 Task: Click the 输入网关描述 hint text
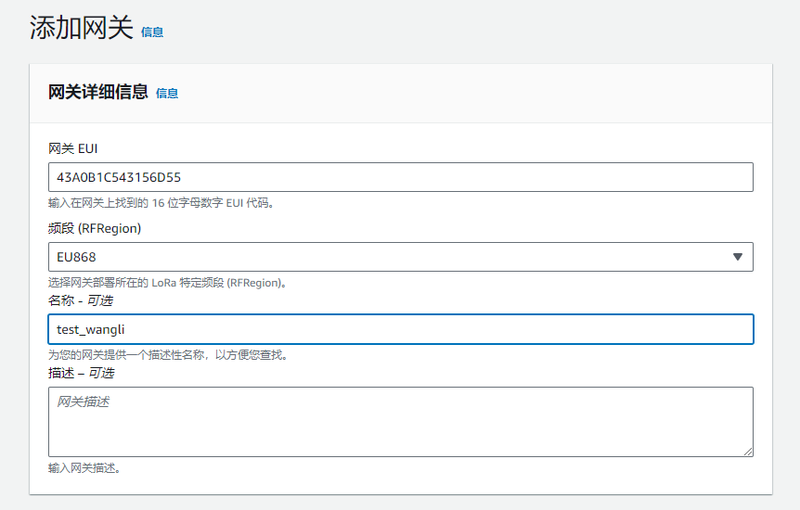[84, 467]
